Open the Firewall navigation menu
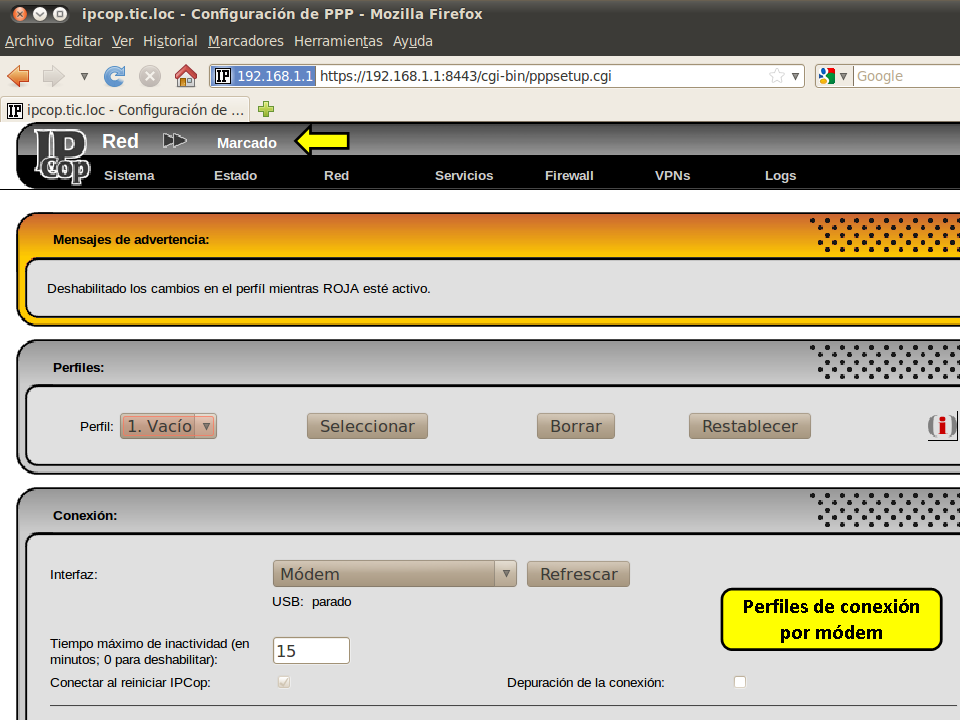Viewport: 960px width, 720px height. (569, 175)
